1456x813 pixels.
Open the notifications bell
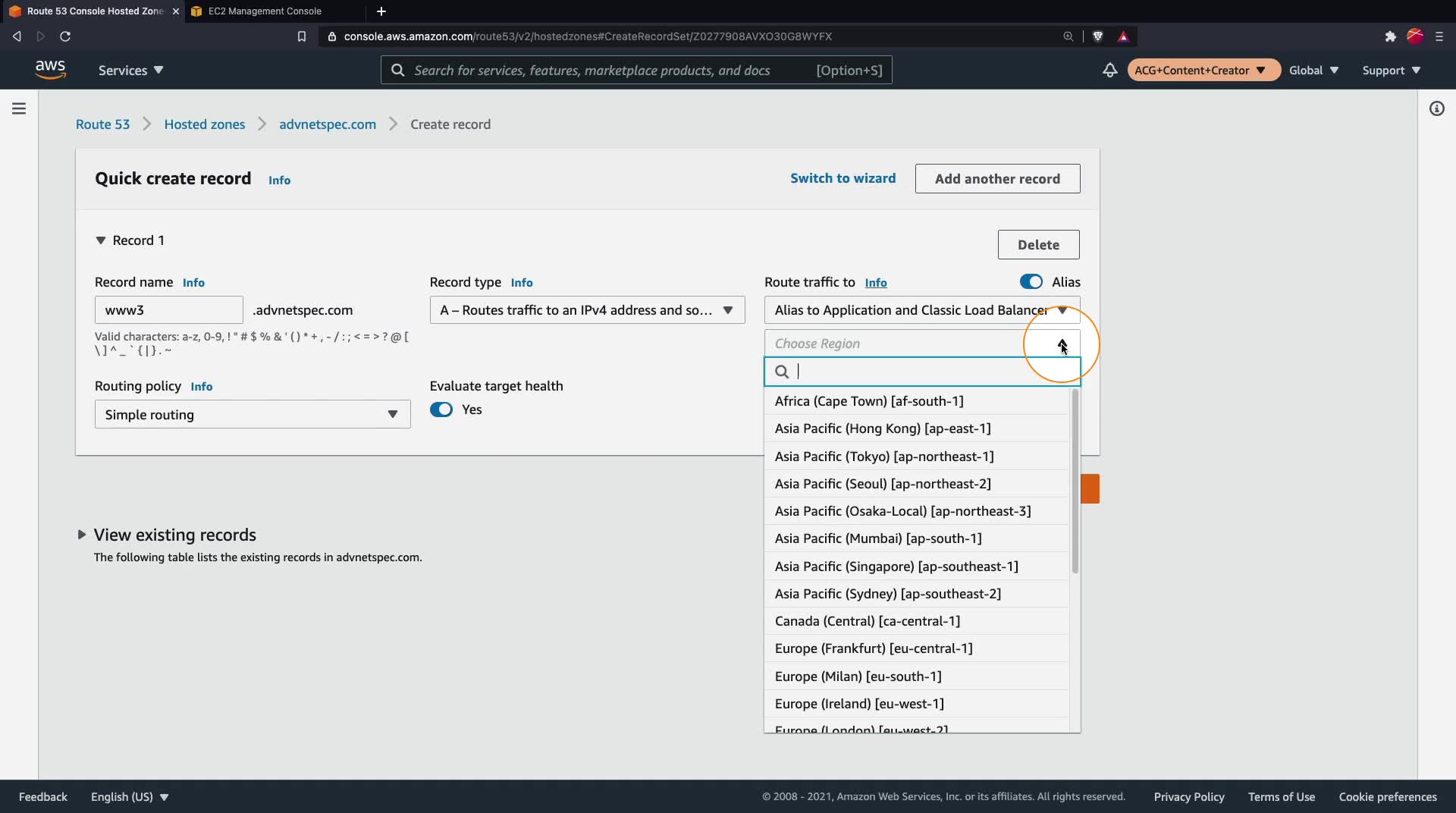(x=1109, y=70)
